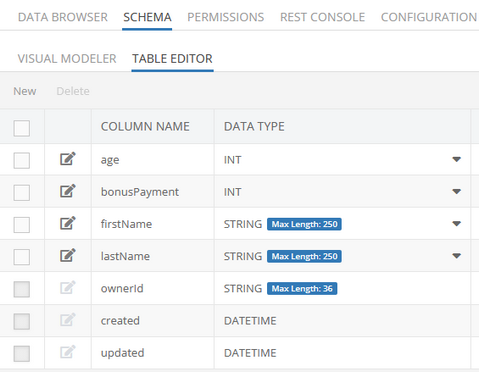Check the age row checkbox
This screenshot has height=372, width=479.
22,160
